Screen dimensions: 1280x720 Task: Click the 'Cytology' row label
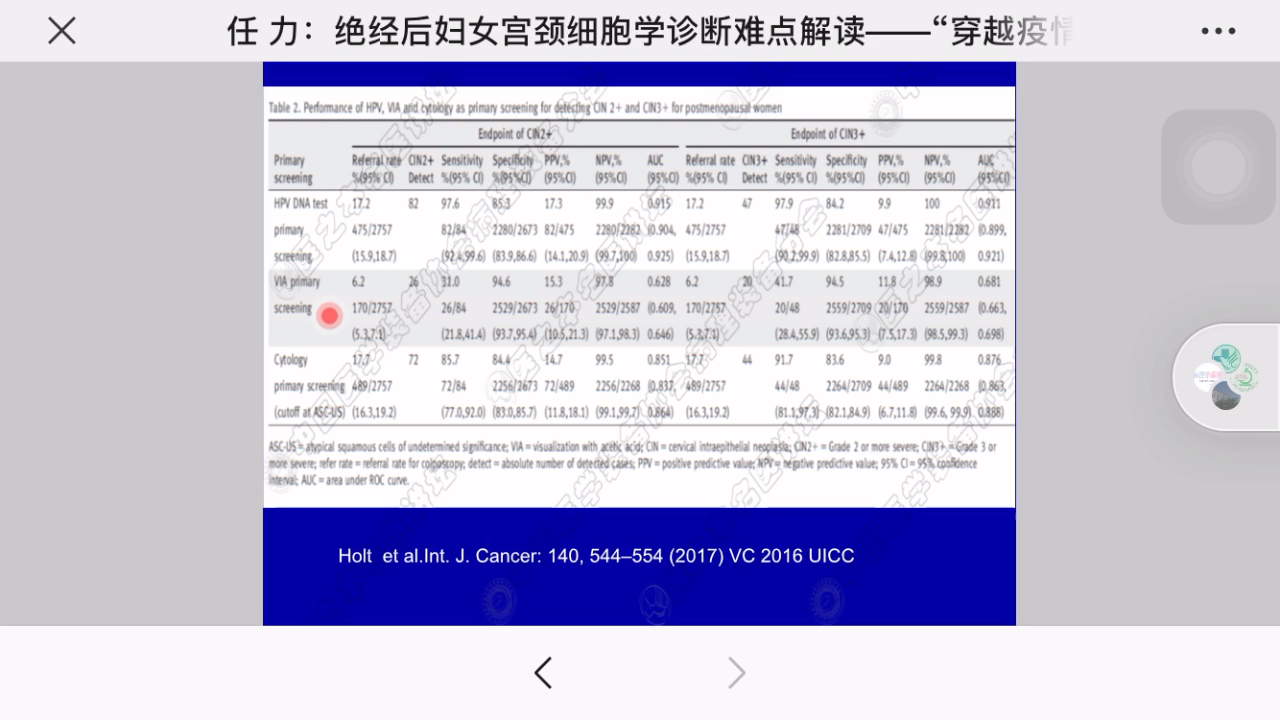point(291,359)
